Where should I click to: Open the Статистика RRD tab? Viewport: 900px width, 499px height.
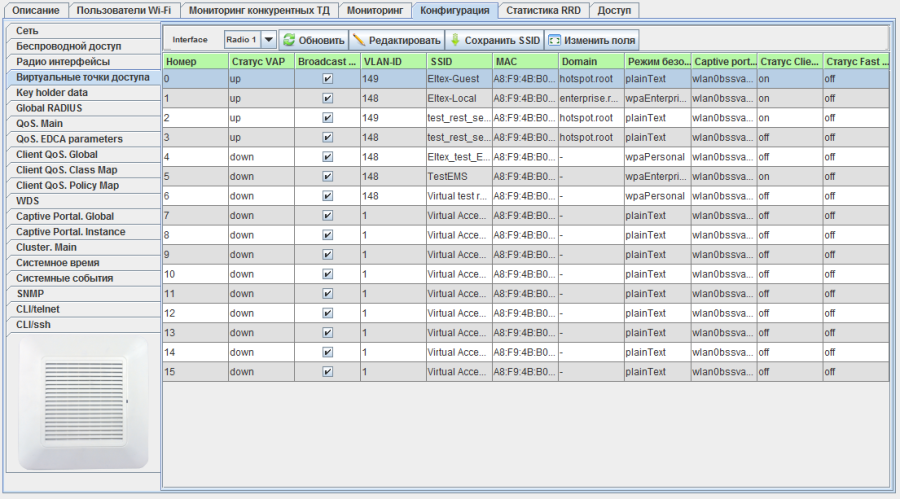[x=543, y=10]
